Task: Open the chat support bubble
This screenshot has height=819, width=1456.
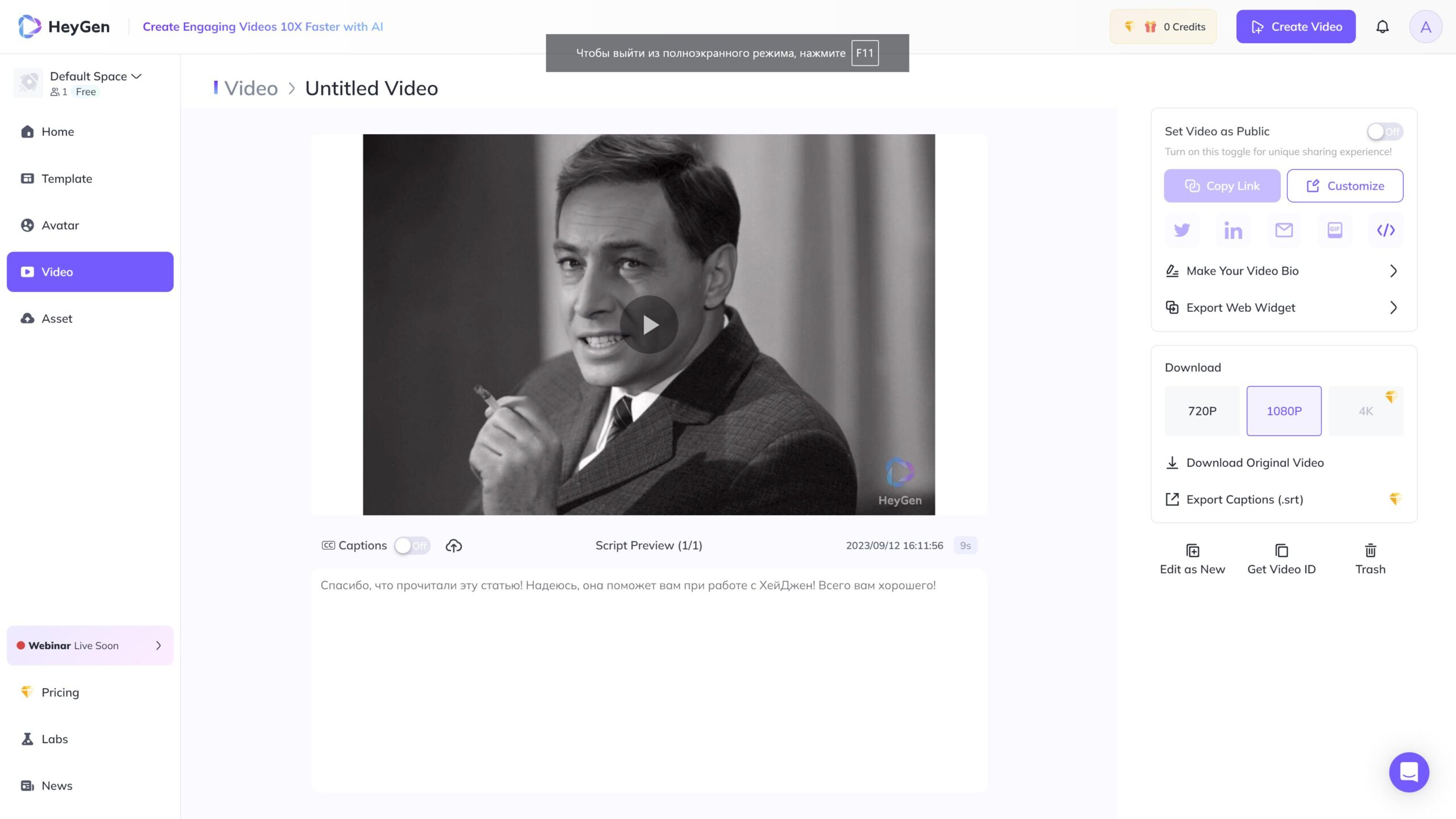Action: pyautogui.click(x=1409, y=772)
